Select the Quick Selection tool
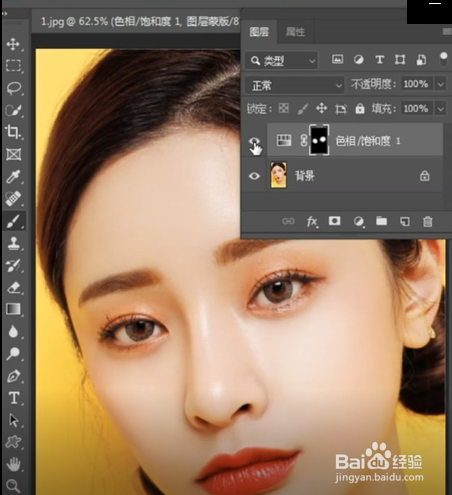The height and width of the screenshot is (495, 452). click(13, 110)
